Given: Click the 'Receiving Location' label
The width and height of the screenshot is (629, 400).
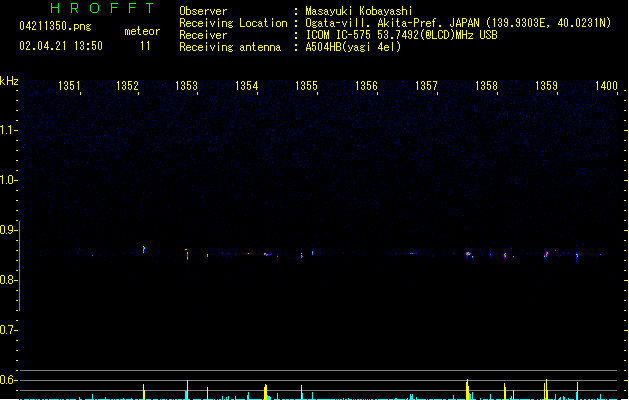Looking at the screenshot, I should click(x=233, y=23).
